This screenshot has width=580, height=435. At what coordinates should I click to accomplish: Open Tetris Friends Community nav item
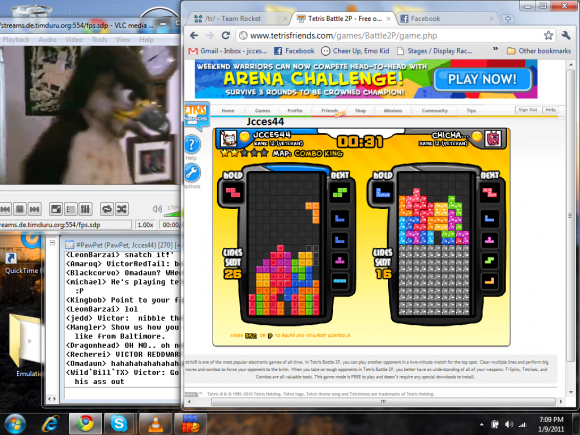tap(435, 111)
